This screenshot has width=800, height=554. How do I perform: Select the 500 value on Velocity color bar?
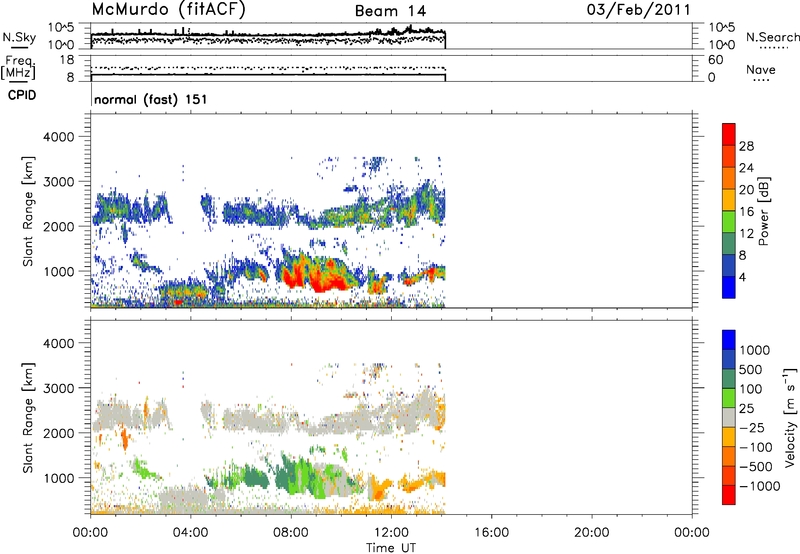click(x=753, y=370)
